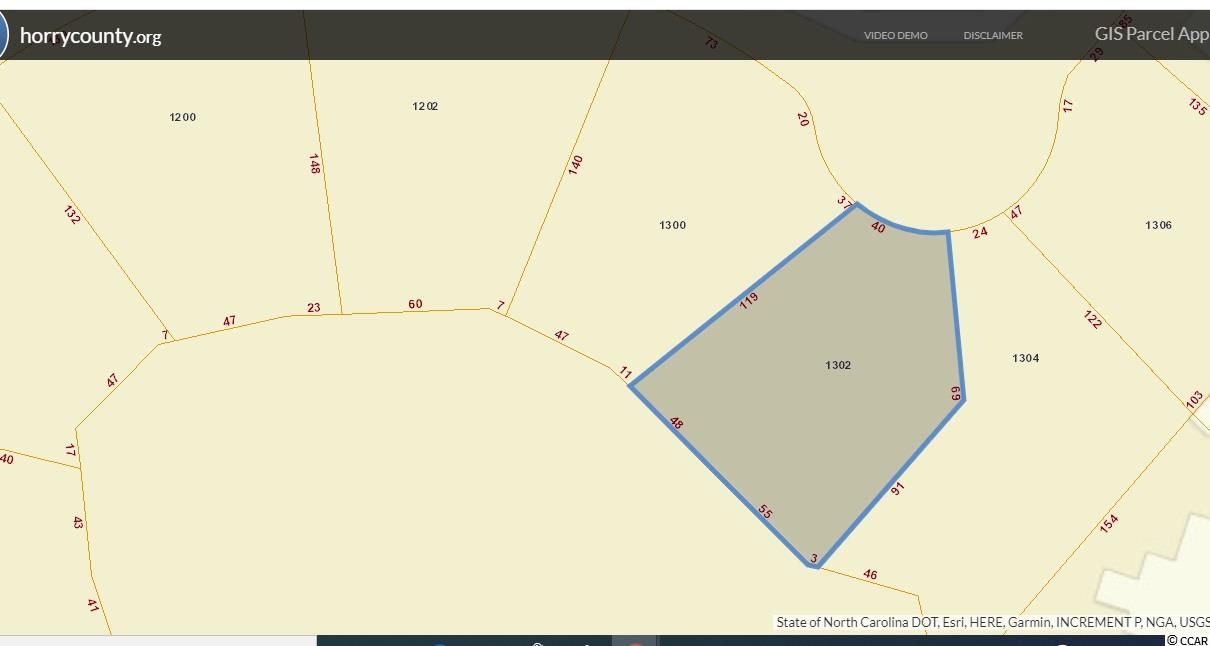This screenshot has height=646, width=1210.
Task: Open the Disclaimer link
Action: (x=992, y=36)
